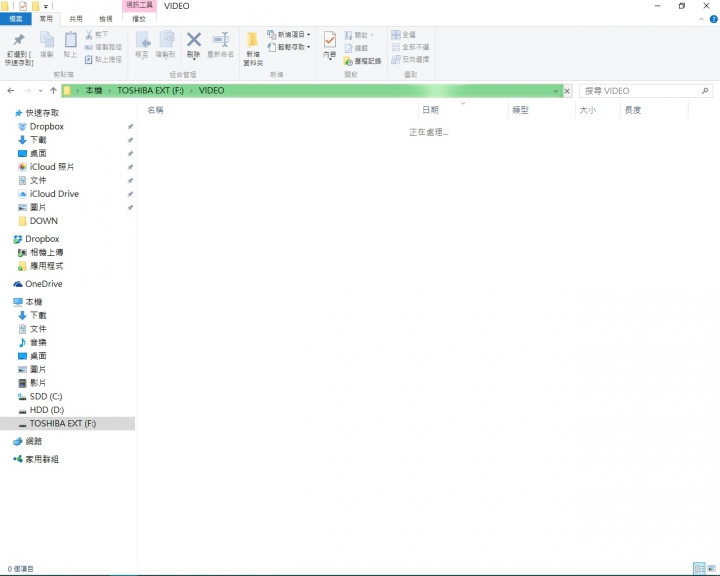The image size is (720, 576).
Task: Go up one folder level
Action: click(53, 90)
